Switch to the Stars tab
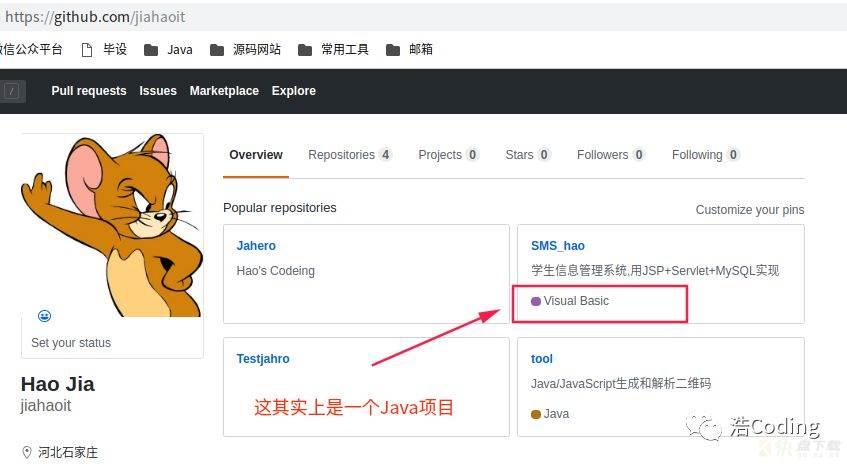 tap(528, 155)
